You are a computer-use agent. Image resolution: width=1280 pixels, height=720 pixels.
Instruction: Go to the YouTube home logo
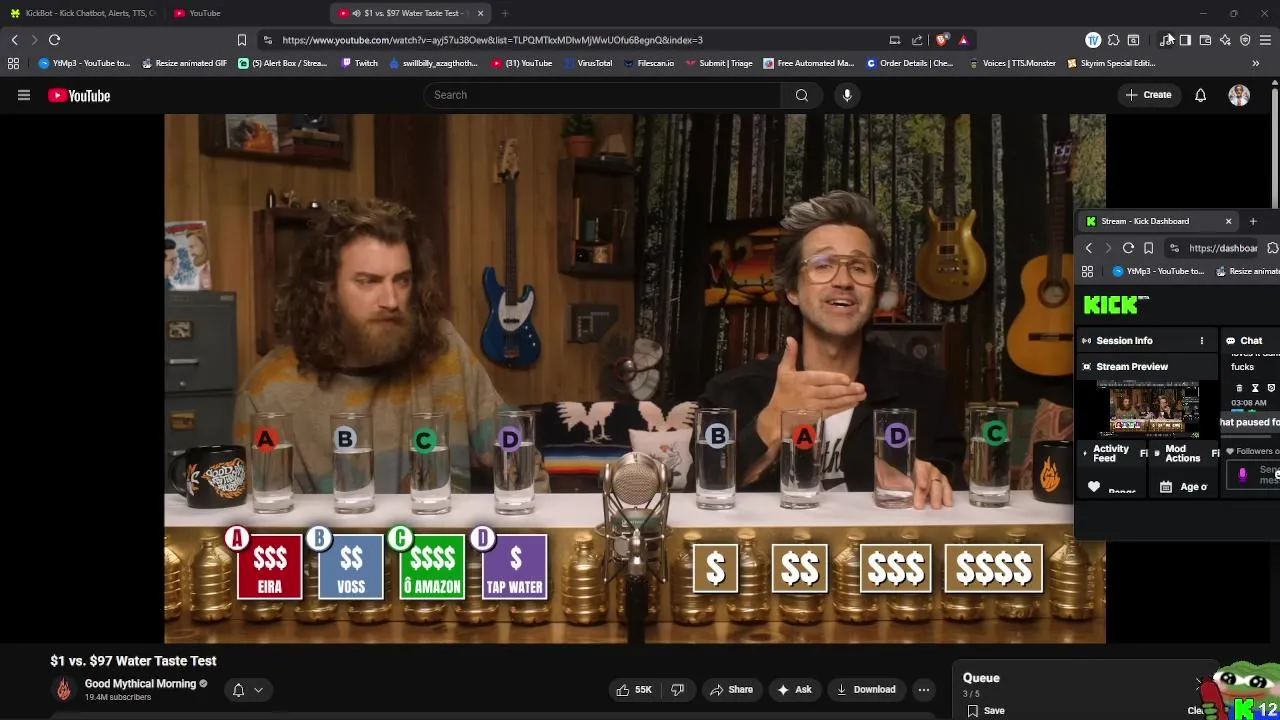[79, 95]
